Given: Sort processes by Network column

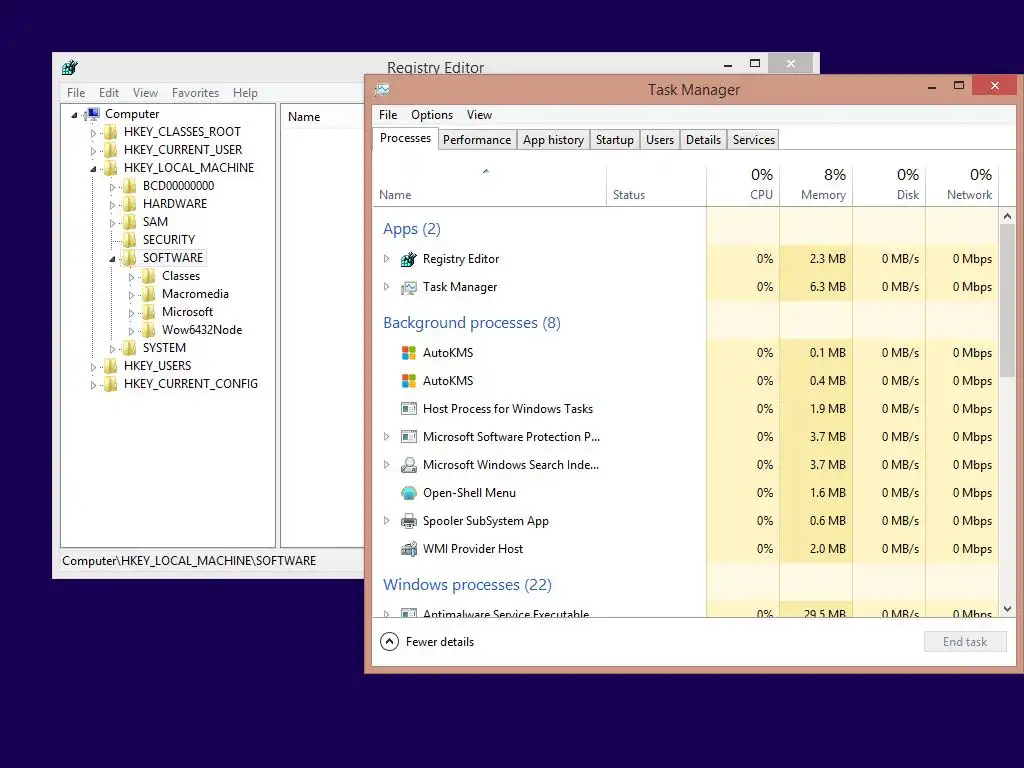Looking at the screenshot, I should (x=963, y=185).
